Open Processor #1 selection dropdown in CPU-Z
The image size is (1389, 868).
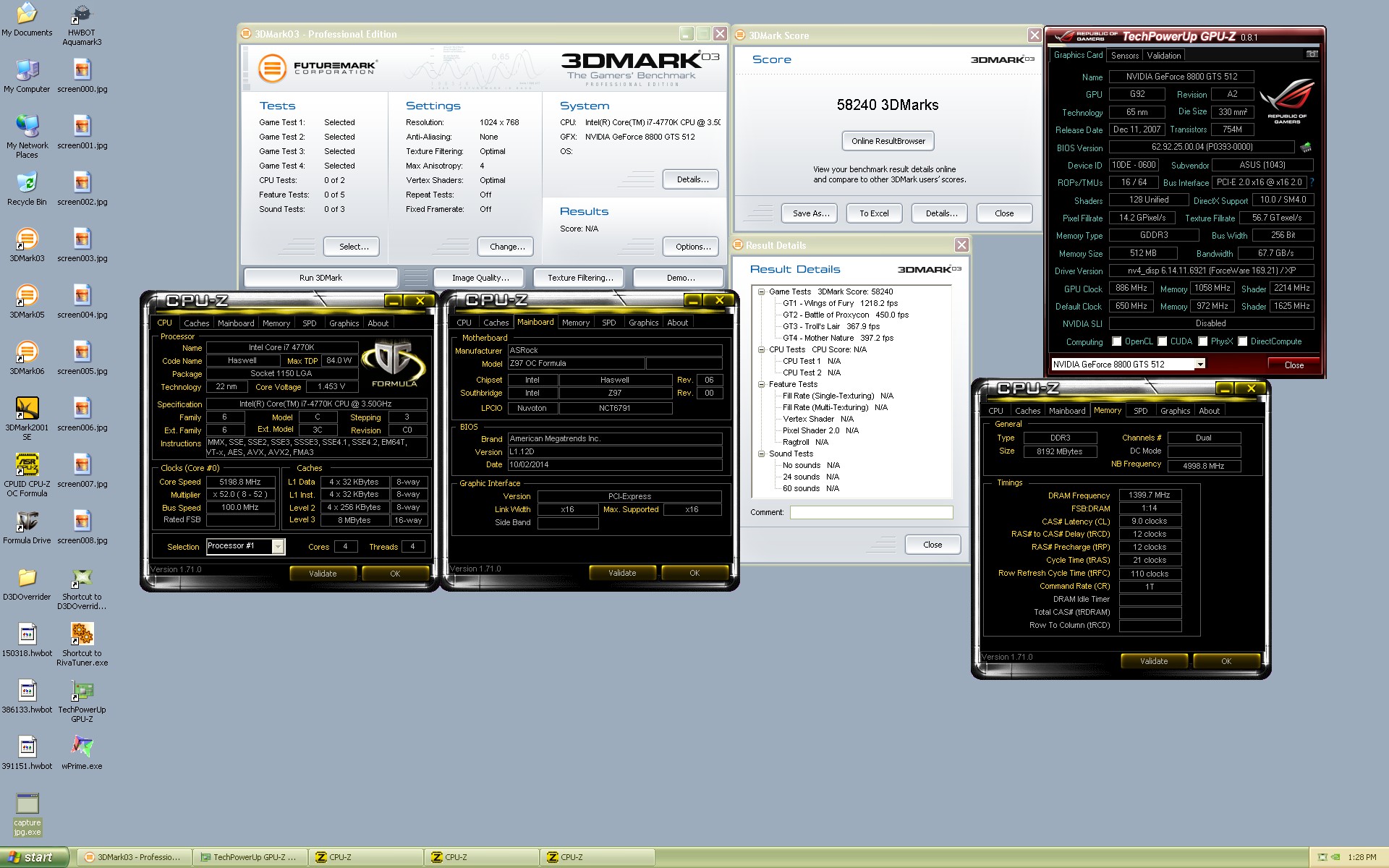click(x=278, y=547)
